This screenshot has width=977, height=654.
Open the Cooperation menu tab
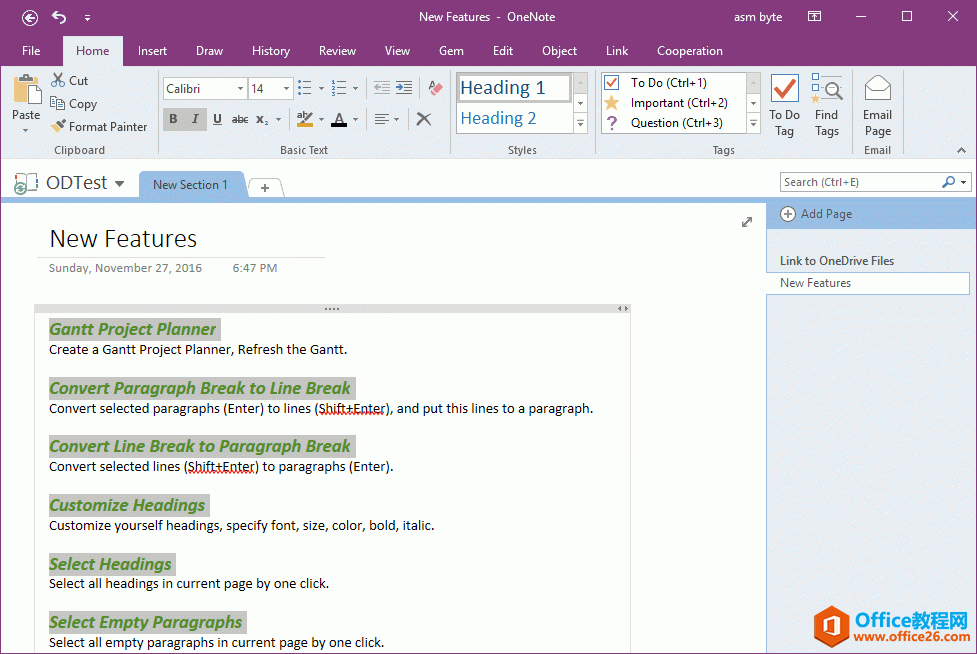(x=689, y=50)
